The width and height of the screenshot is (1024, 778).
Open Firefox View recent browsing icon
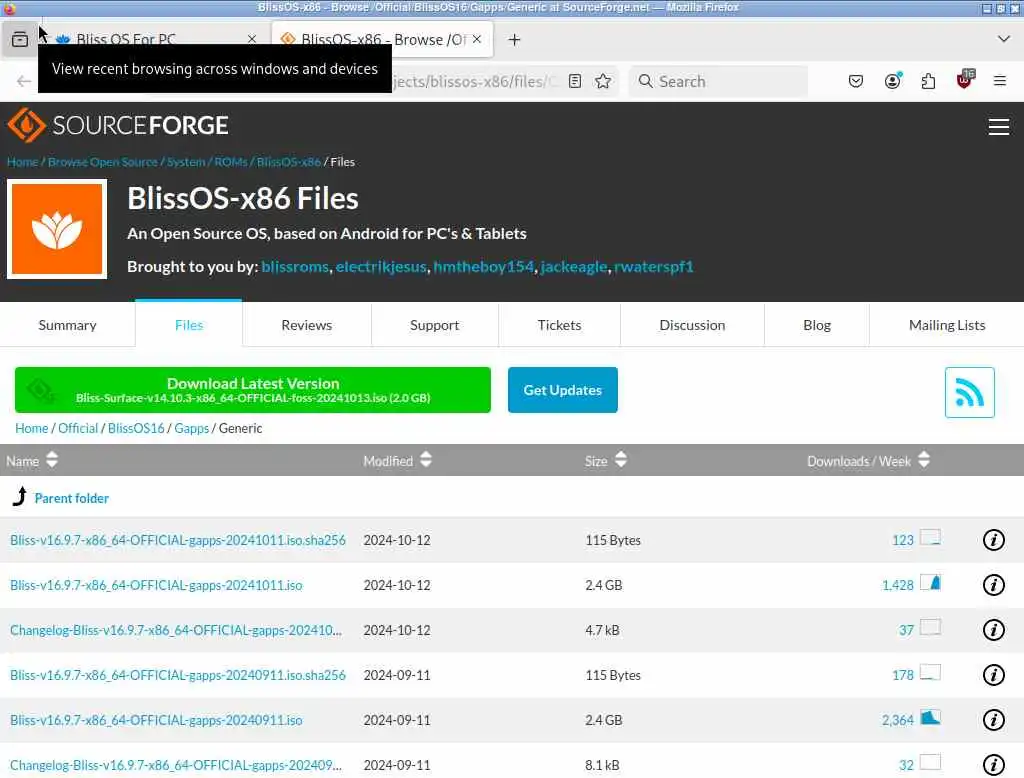coord(20,39)
